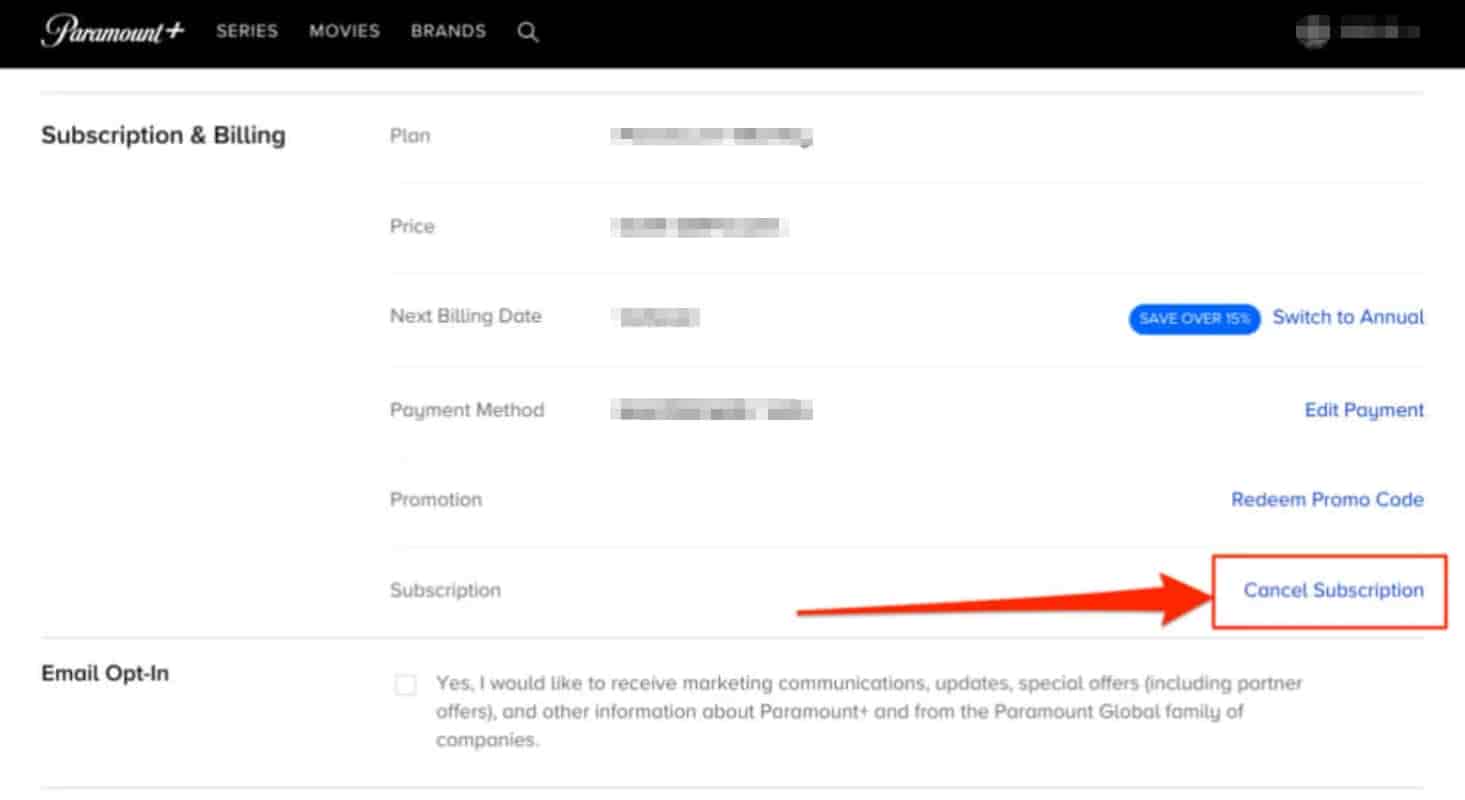Click the Subscription & Billing heading
The height and width of the screenshot is (800, 1465).
coord(163,135)
